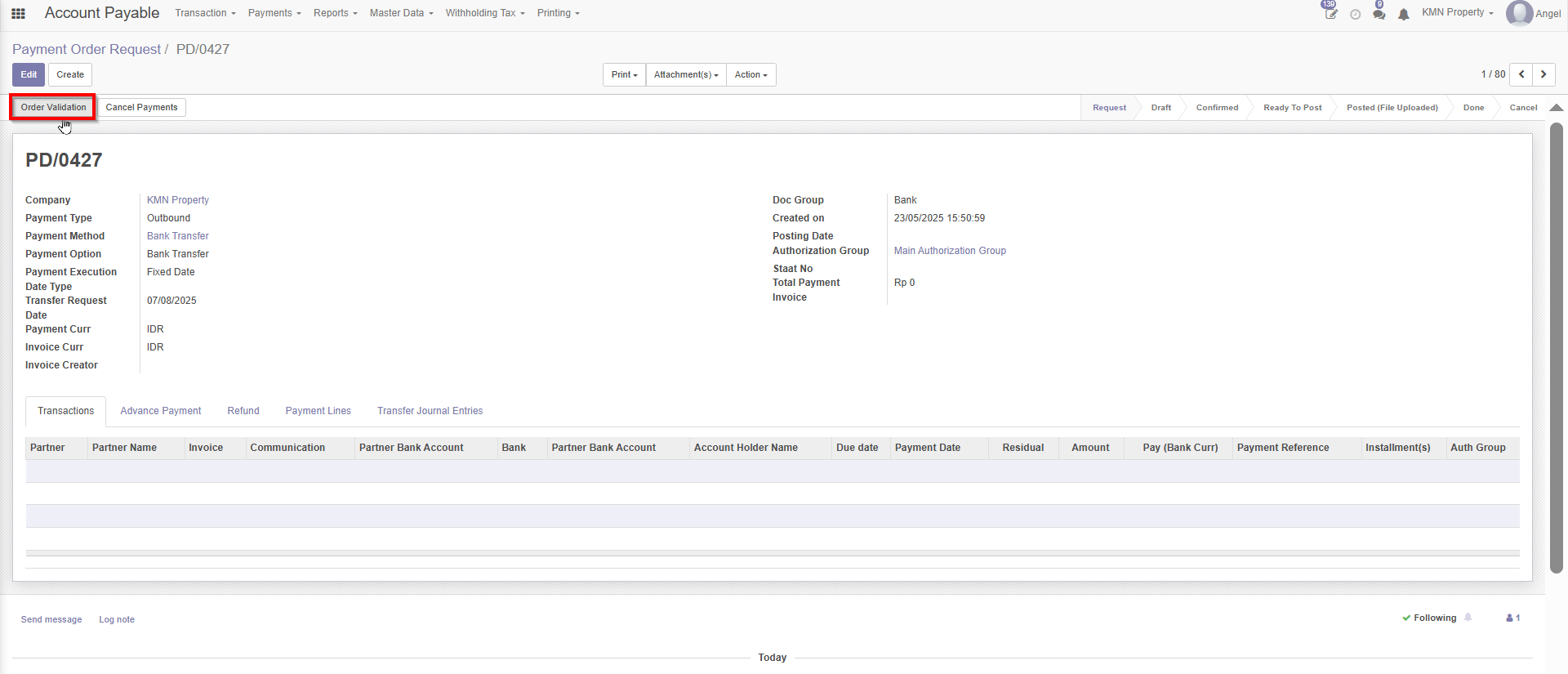Select the Posted (File Uploaded) status stage

click(1392, 108)
